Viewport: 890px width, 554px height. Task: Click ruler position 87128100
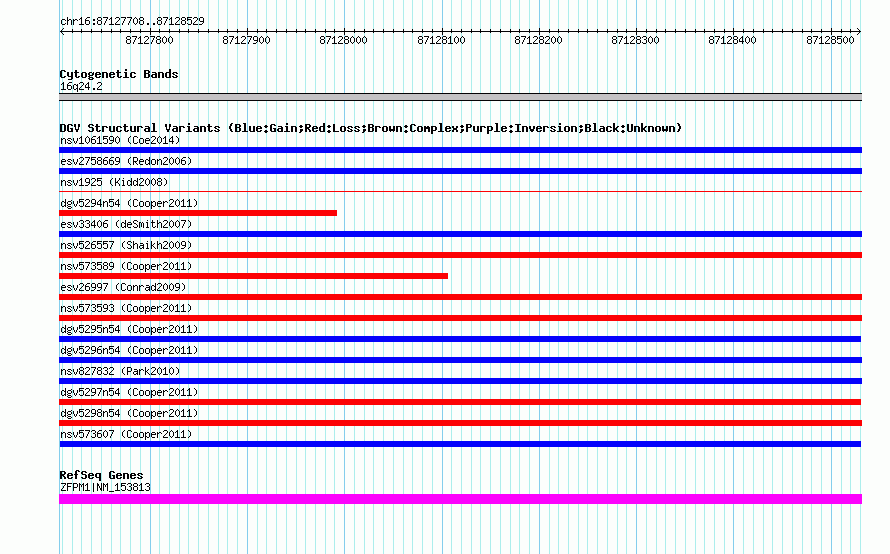click(441, 40)
